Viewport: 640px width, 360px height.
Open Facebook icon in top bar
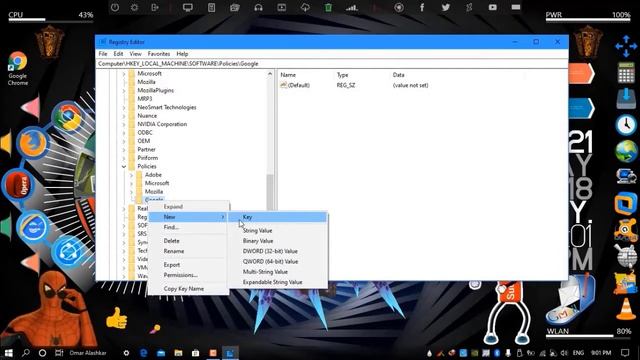coord(422,7)
